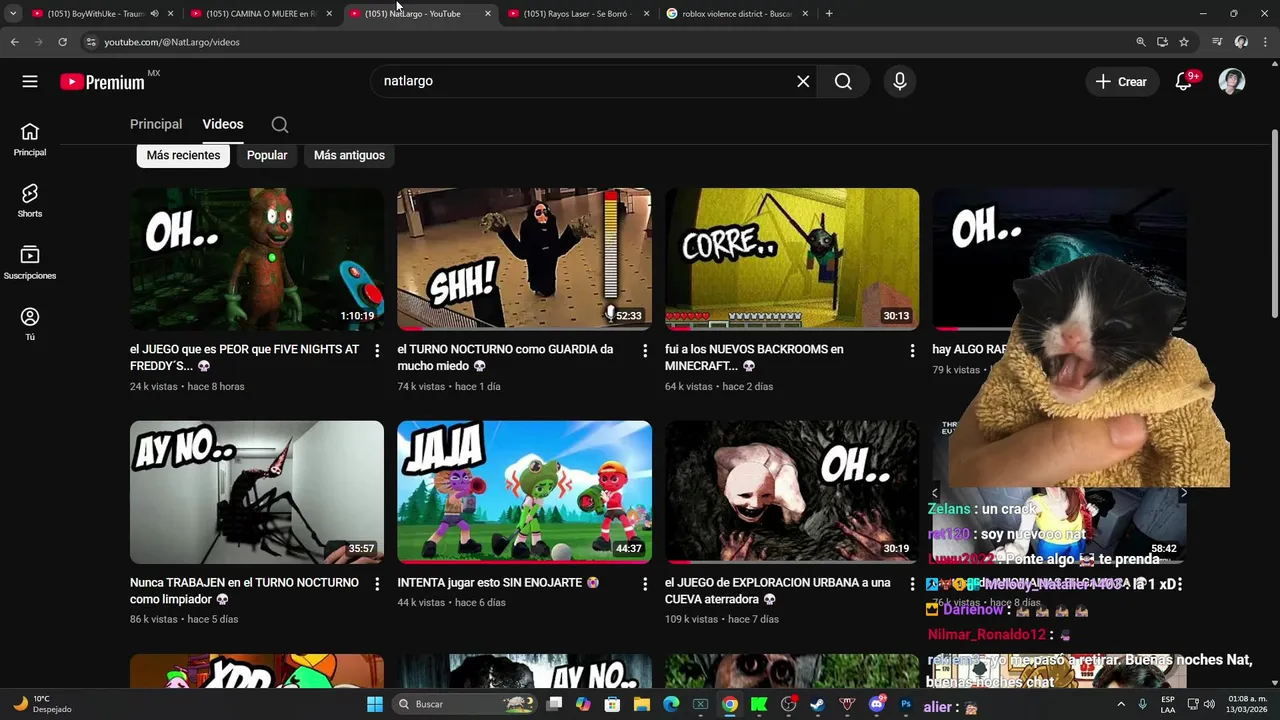
Task: Open a new browser tab
Action: [x=829, y=13]
